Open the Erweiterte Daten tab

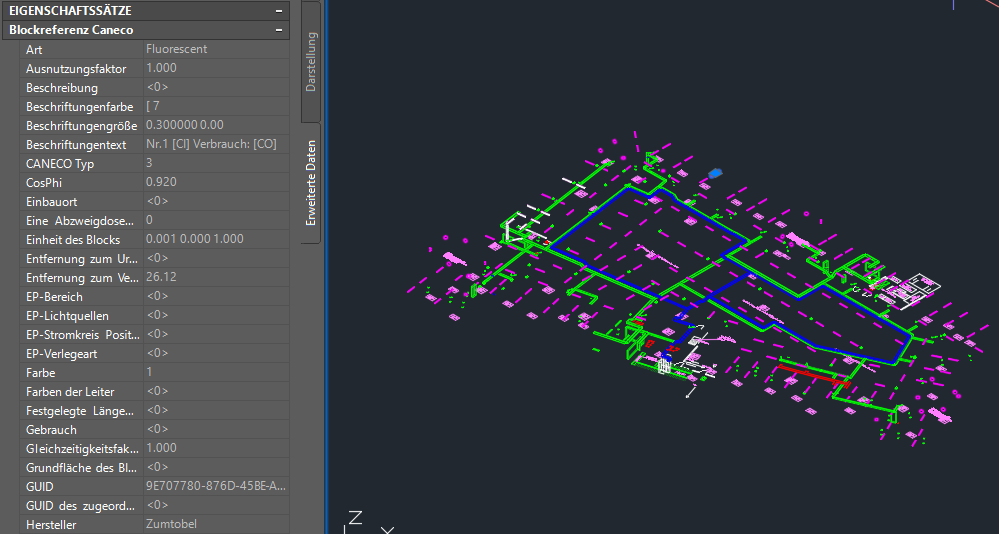click(x=311, y=183)
